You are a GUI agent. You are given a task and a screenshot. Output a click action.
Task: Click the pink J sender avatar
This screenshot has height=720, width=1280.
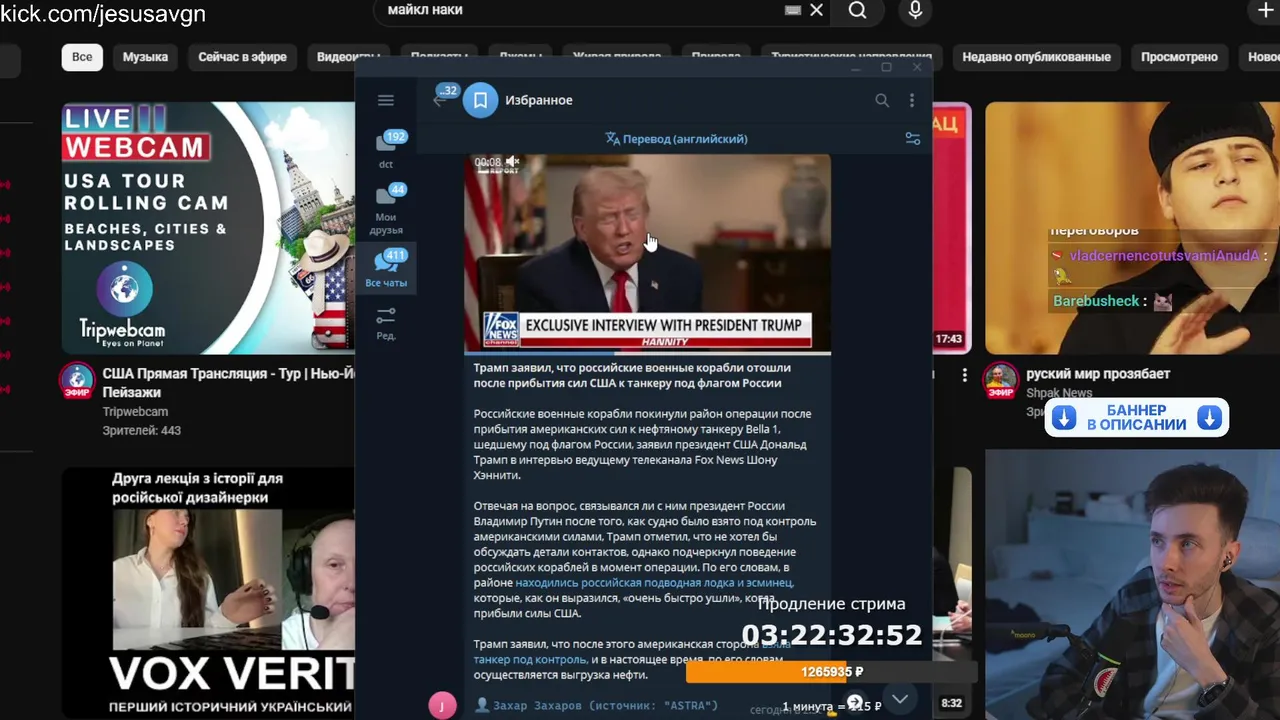click(x=442, y=705)
